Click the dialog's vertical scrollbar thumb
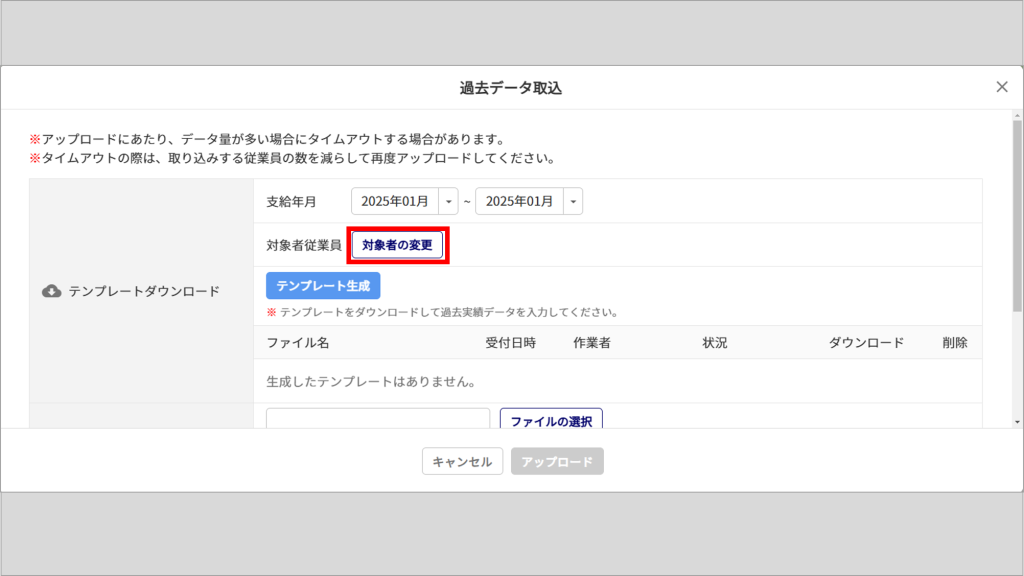Screen dimensions: 1024x576 pyautogui.click(x=1017, y=216)
